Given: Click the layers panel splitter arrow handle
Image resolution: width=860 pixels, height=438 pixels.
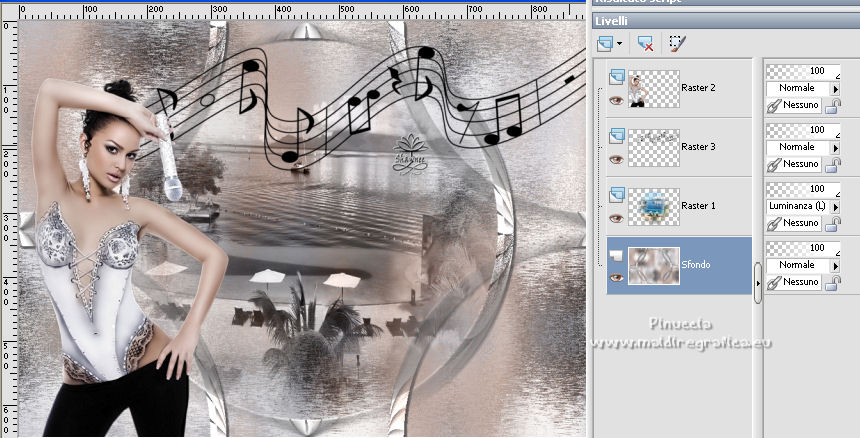Looking at the screenshot, I should click(758, 283).
